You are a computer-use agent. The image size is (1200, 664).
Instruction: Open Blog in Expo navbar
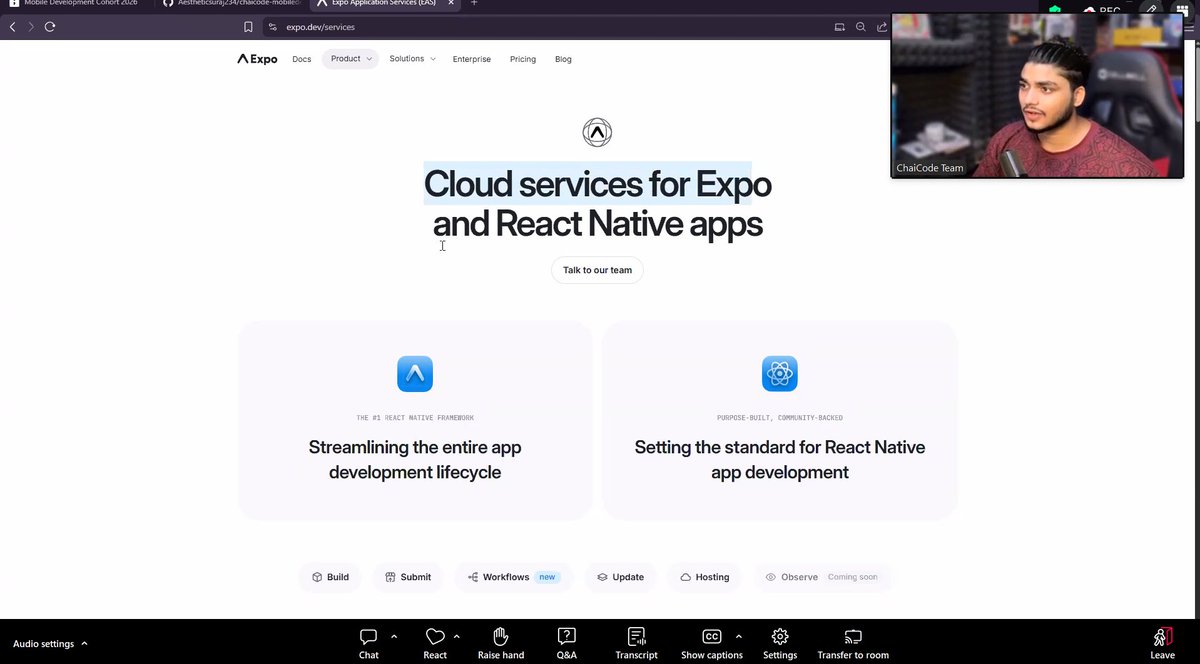[564, 59]
